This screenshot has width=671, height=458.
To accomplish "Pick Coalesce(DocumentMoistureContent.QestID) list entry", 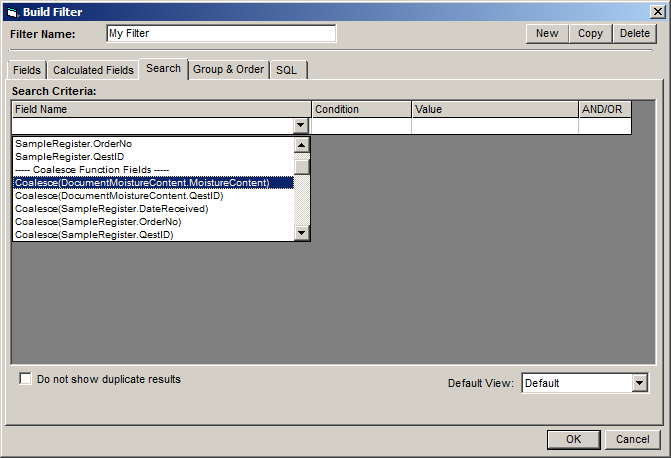I will (119, 196).
